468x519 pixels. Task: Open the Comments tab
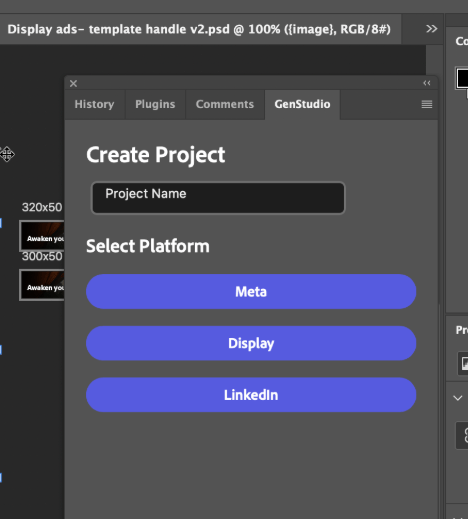click(x=225, y=104)
